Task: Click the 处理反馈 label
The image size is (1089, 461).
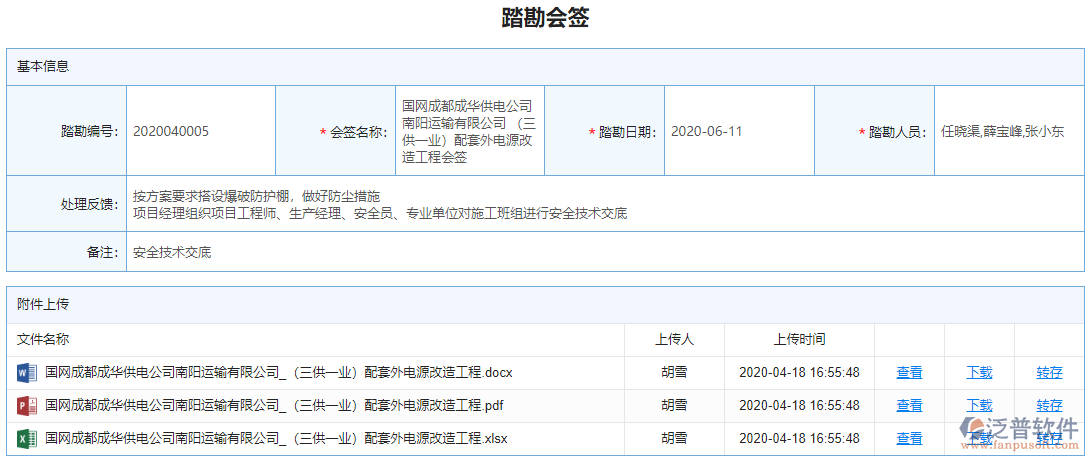Action: pos(90,205)
